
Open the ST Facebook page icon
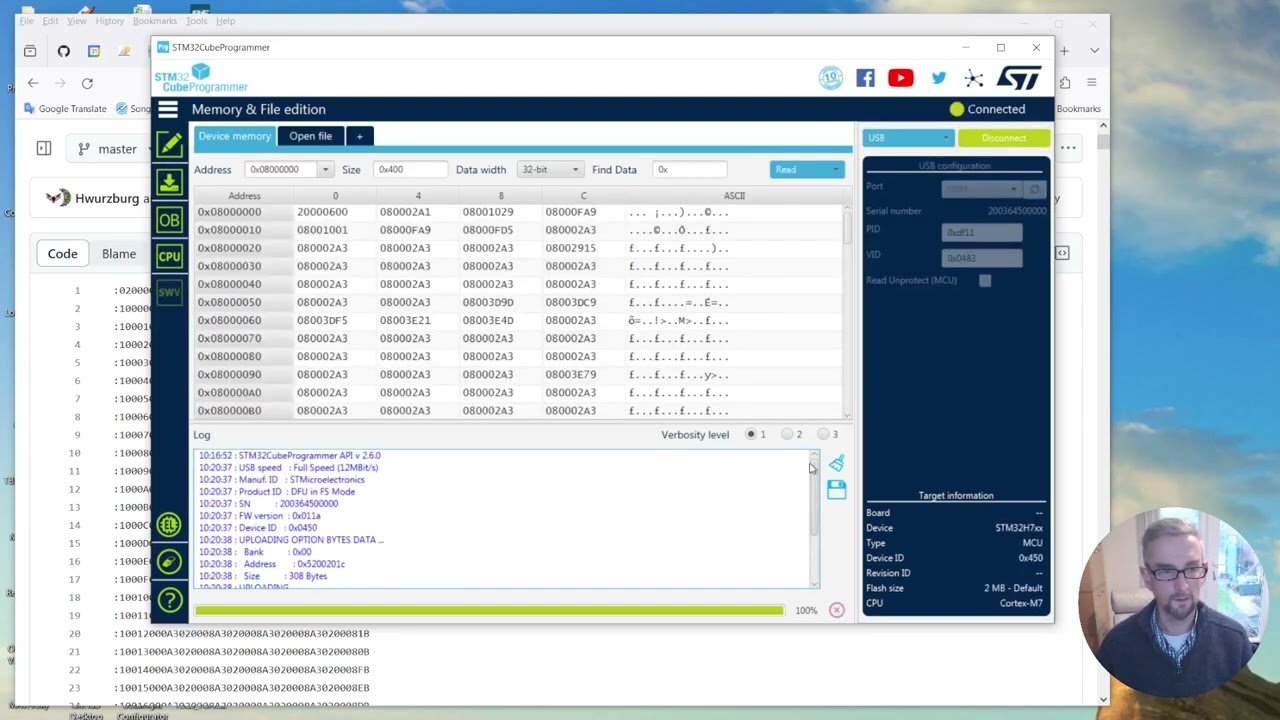point(865,78)
